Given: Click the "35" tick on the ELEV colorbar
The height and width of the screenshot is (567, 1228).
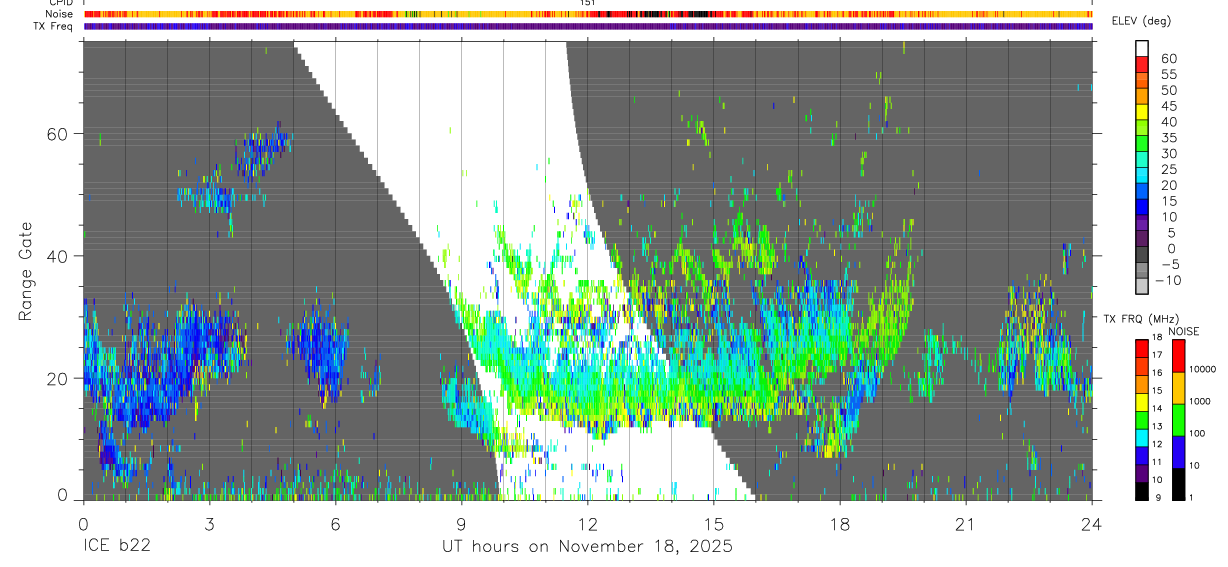Looking at the screenshot, I should 1167,138.
